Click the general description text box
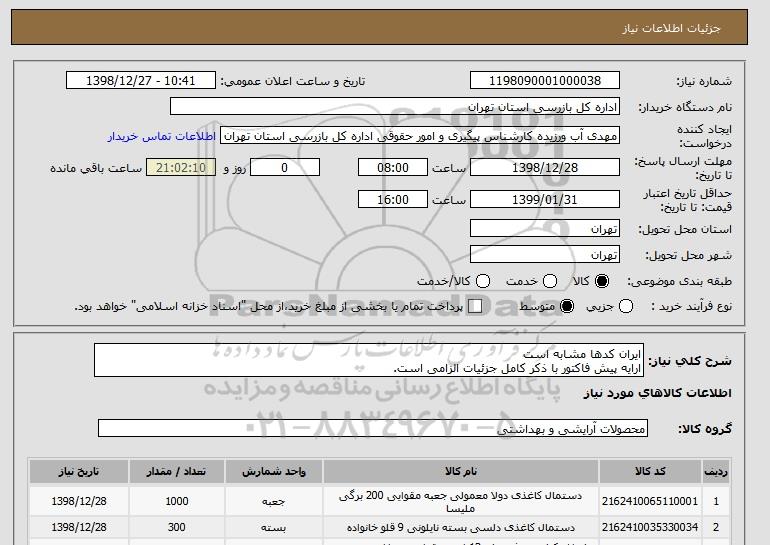Viewport: 770px width, 545px height. 368,360
